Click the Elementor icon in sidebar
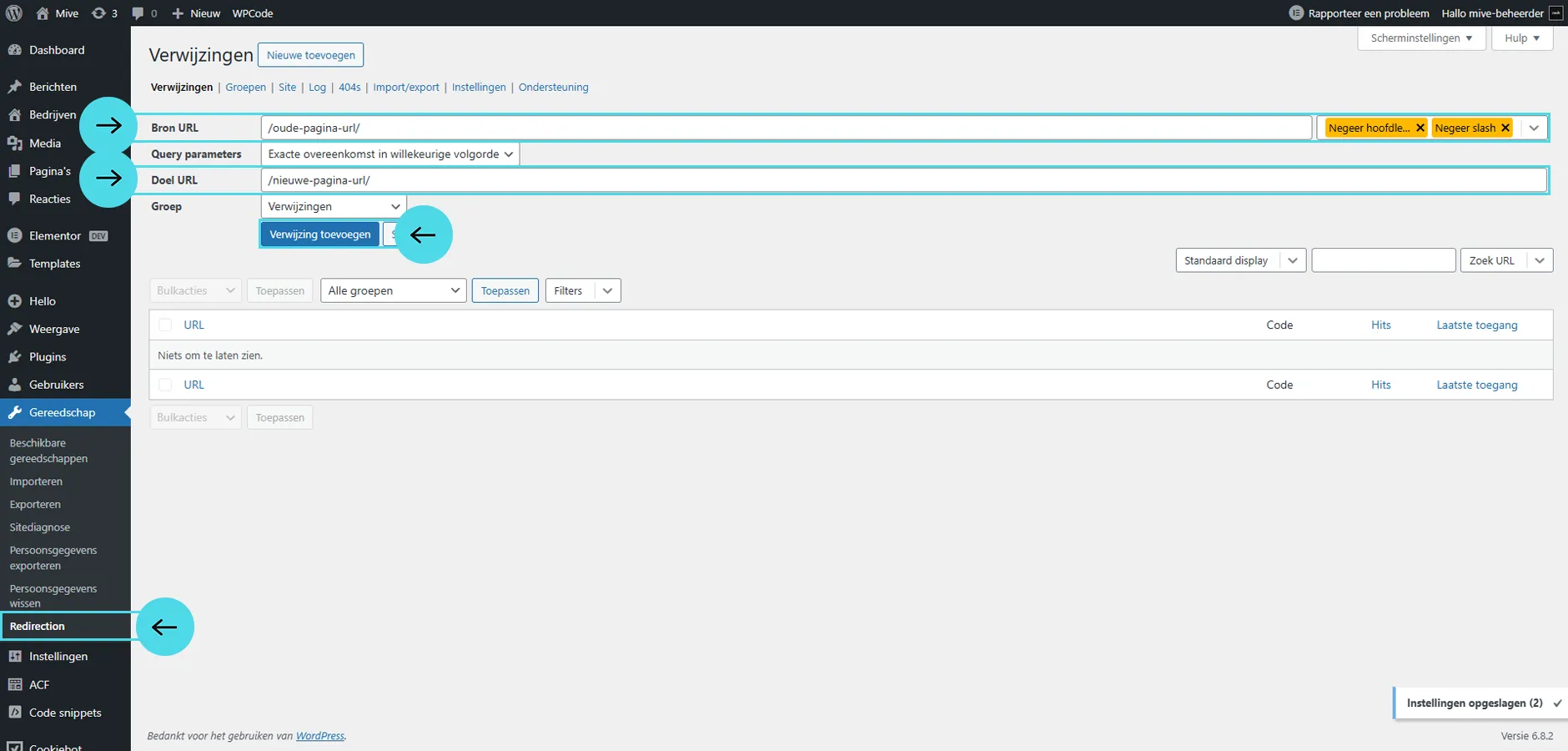Viewport: 1568px width, 751px height. [x=15, y=236]
